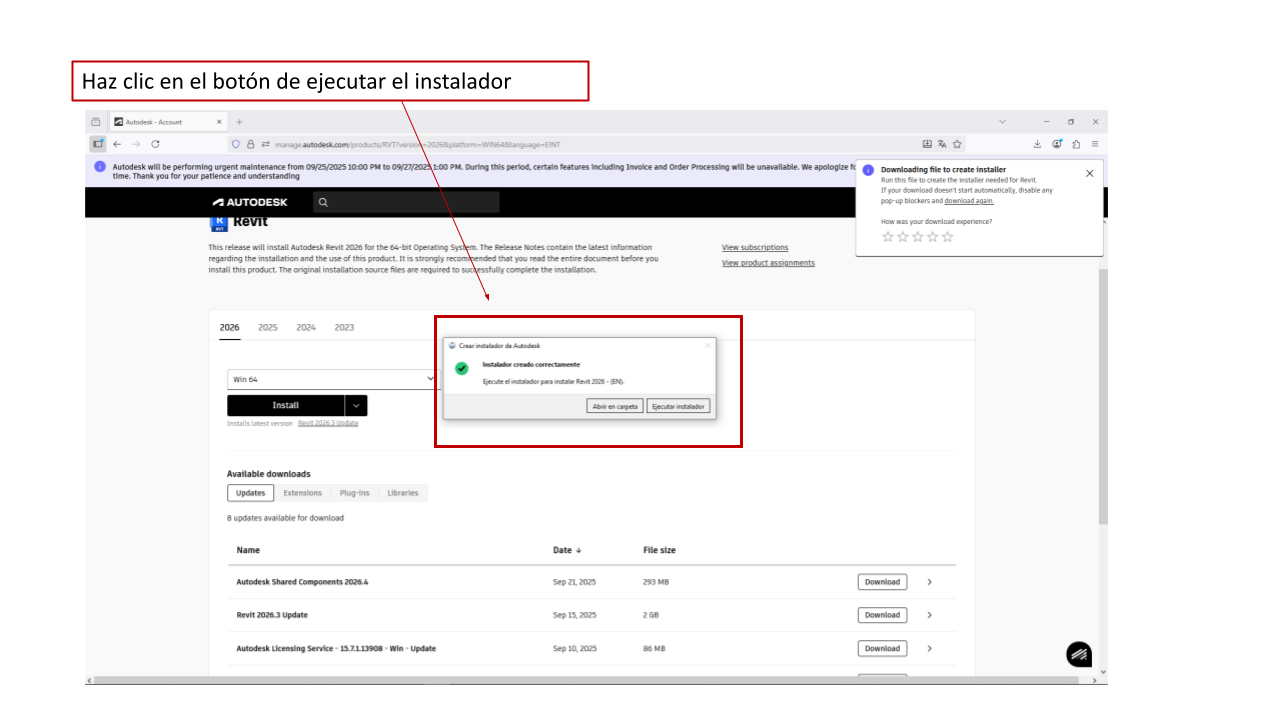Image resolution: width=1280 pixels, height=720 pixels.
Task: Open a new browser tab
Action: 239,122
